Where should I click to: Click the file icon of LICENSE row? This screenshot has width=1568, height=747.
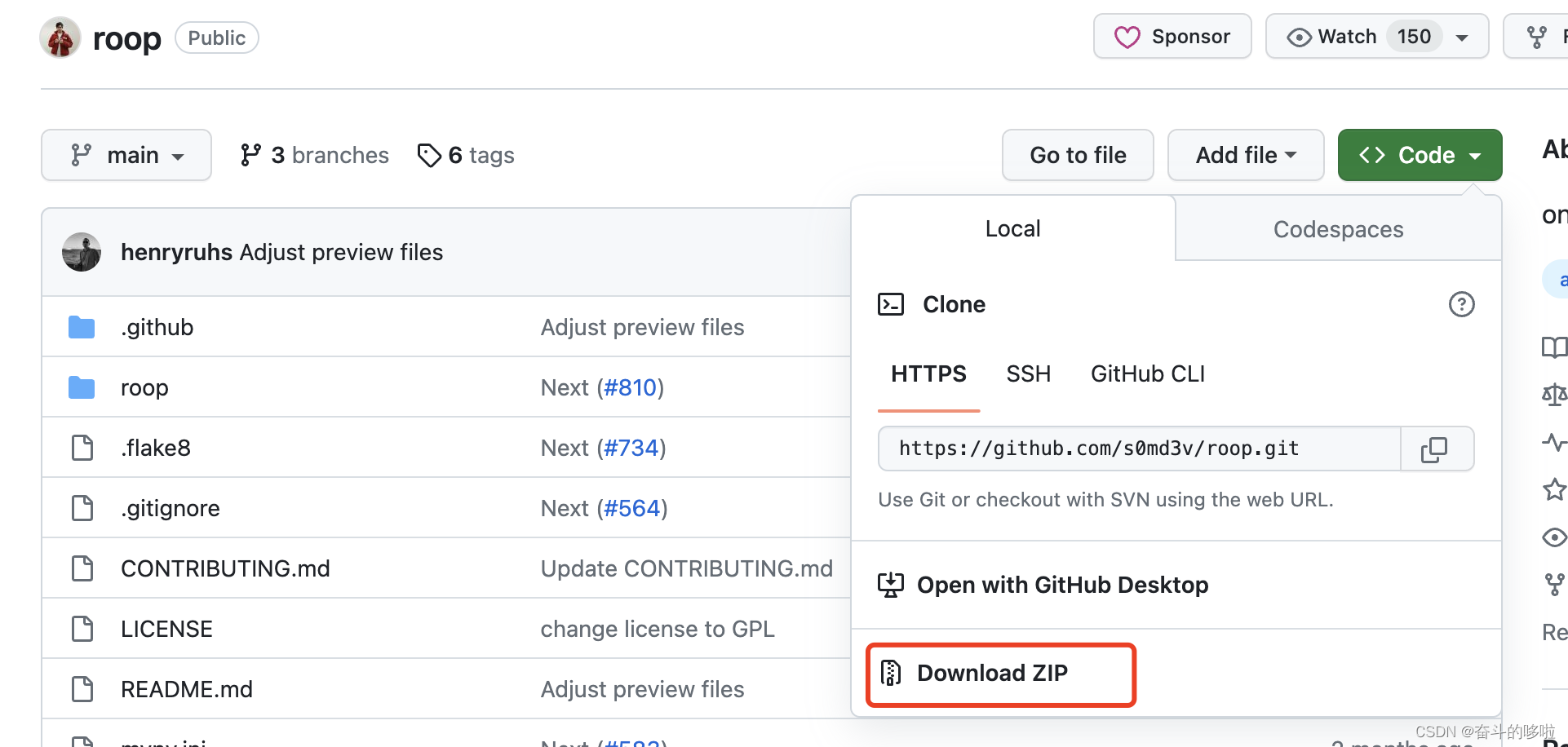82,629
